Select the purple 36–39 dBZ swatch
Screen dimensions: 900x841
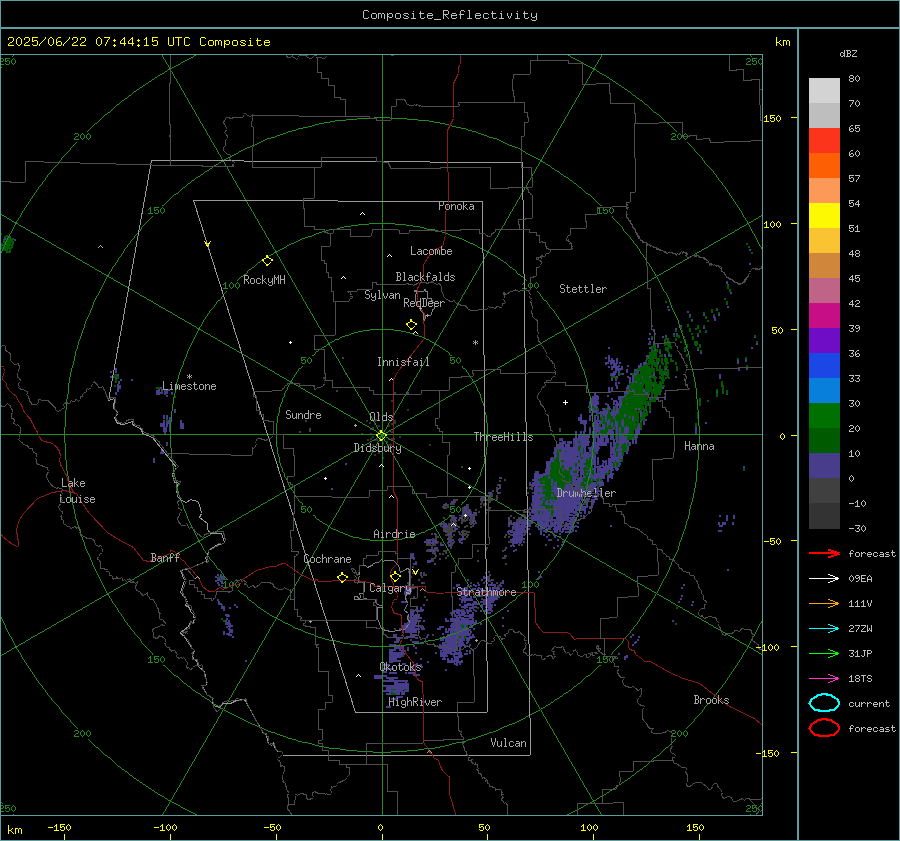pyautogui.click(x=824, y=341)
